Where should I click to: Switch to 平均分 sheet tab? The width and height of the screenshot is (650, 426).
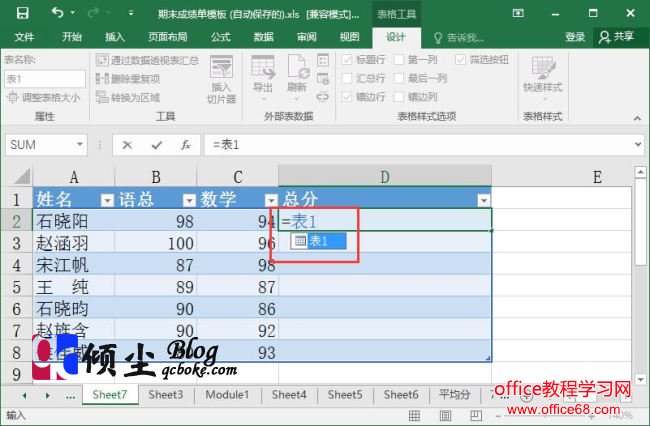(x=455, y=395)
